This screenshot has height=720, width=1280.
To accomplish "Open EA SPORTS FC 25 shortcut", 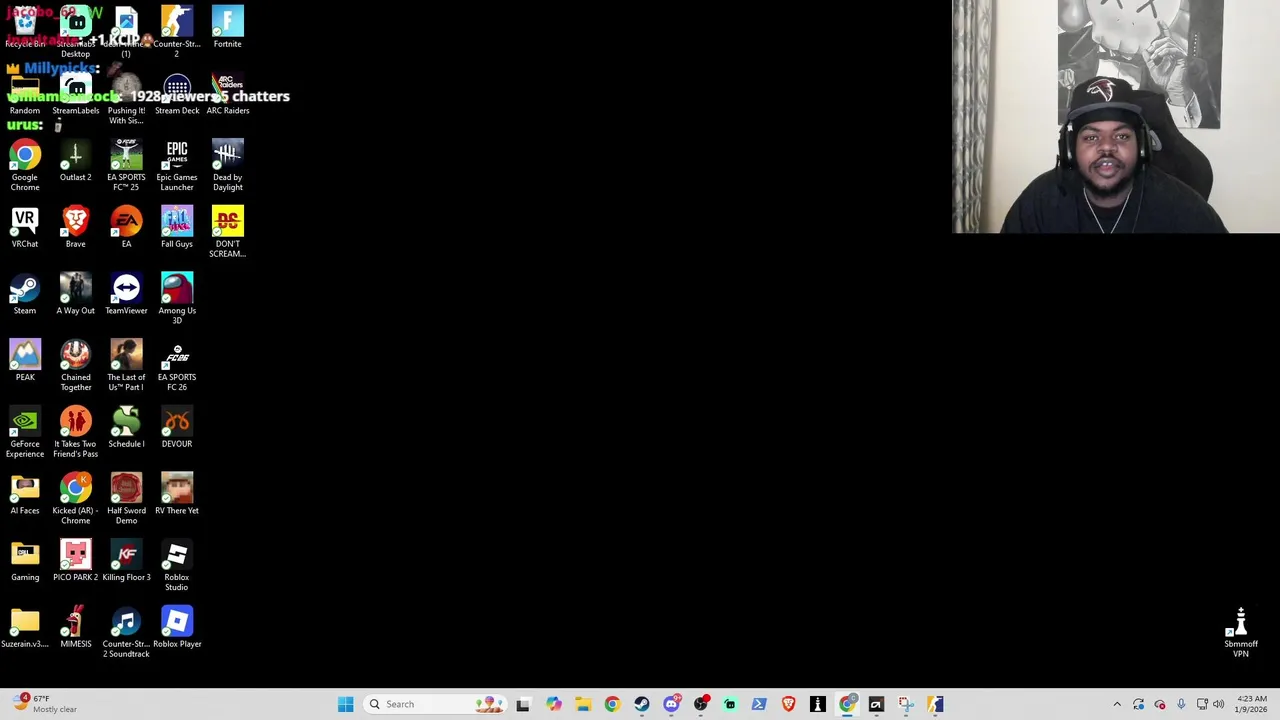I will 126,166.
